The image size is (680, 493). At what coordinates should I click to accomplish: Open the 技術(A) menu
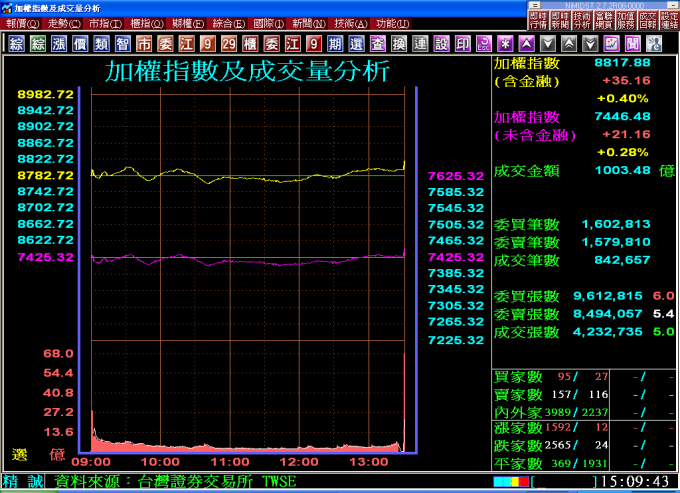pyautogui.click(x=350, y=23)
